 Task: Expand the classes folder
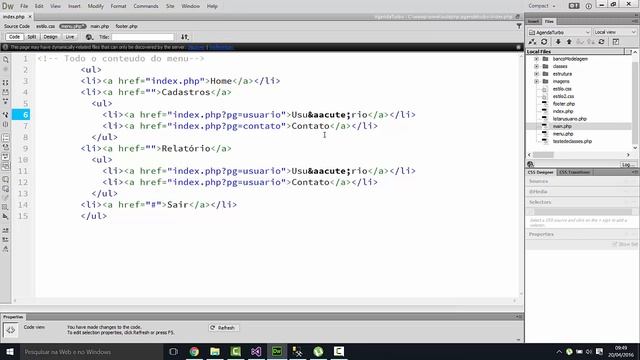pyautogui.click(x=536, y=66)
